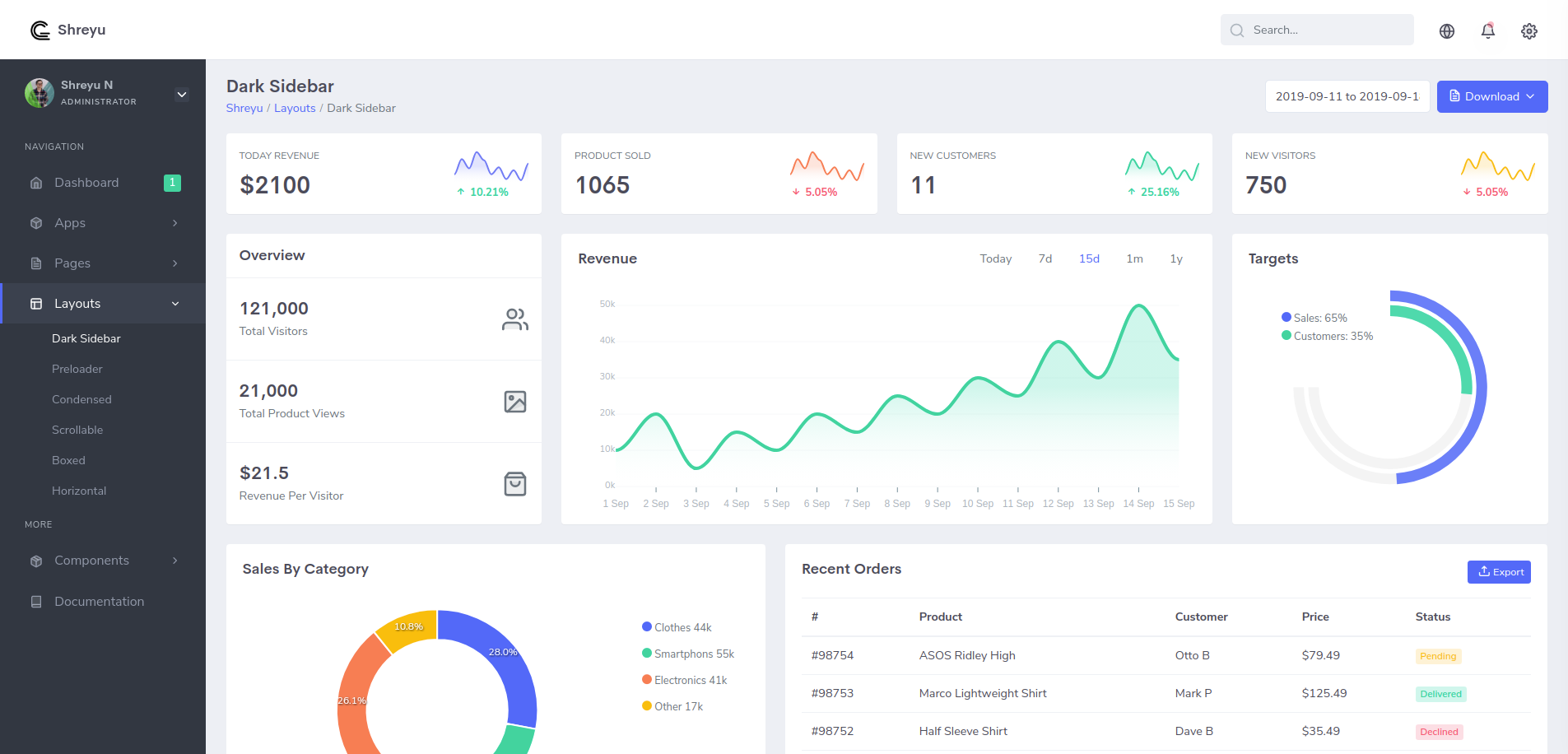Click the New Customers sparkline chart
This screenshot has height=754, width=1568.
(1162, 165)
